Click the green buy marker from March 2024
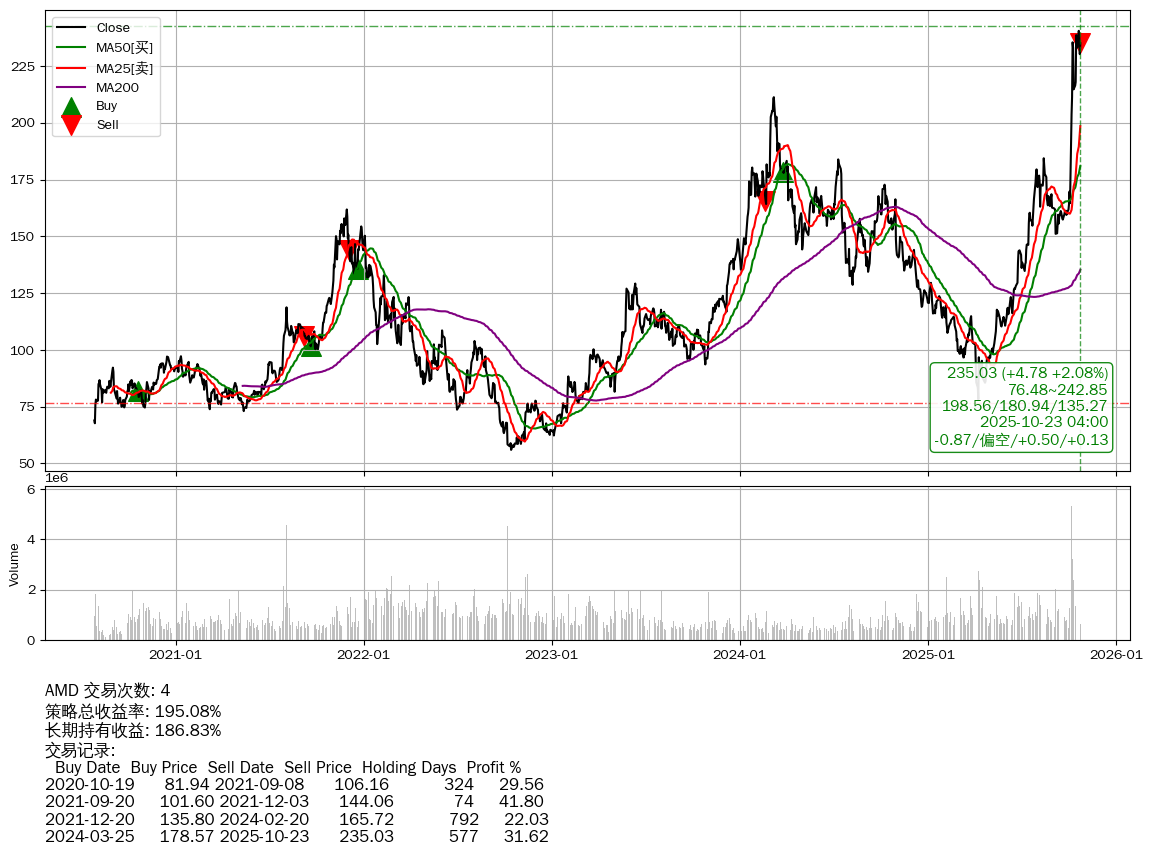1153x855 pixels. pos(783,172)
